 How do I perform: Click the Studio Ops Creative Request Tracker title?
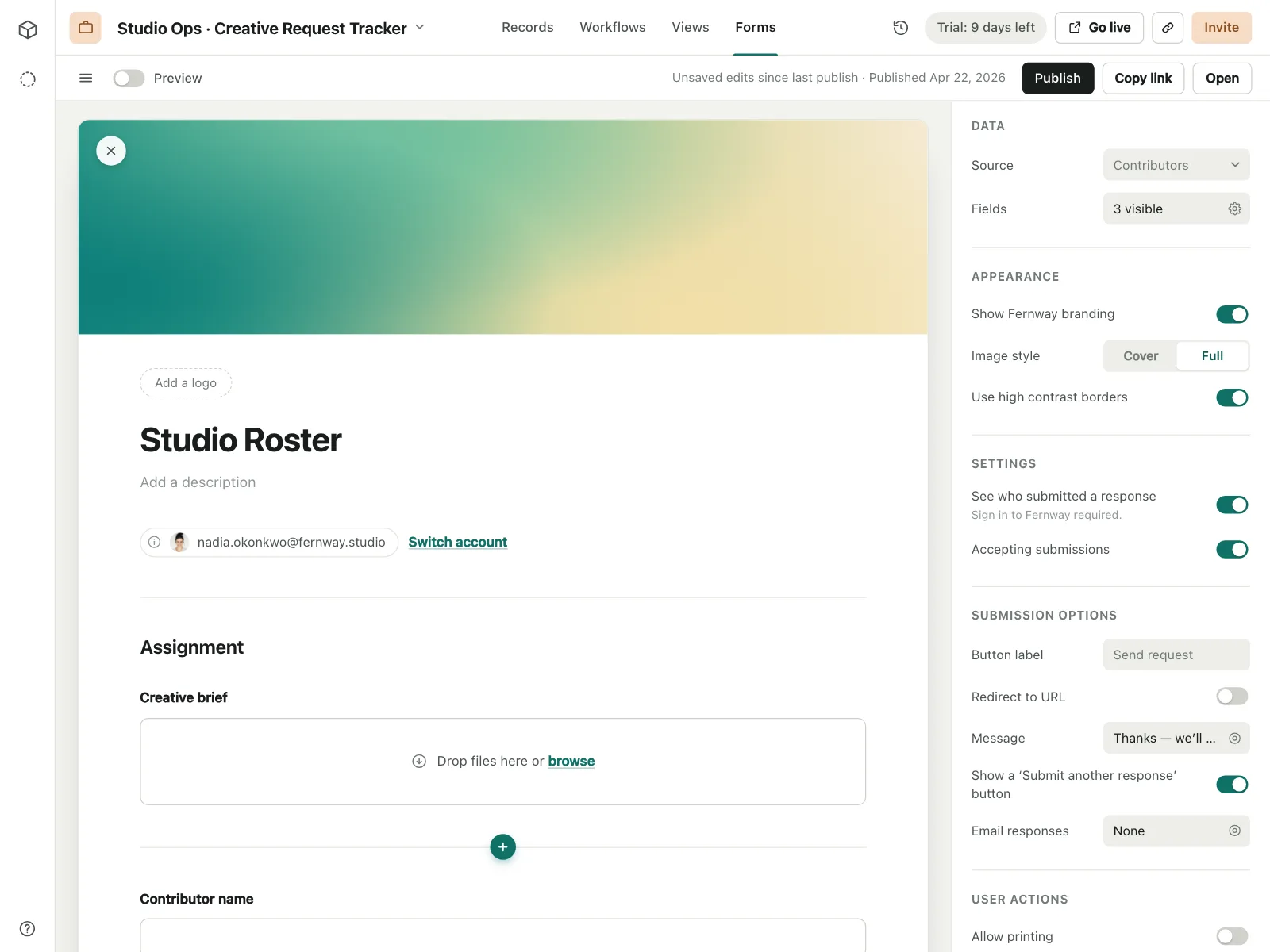[262, 29]
